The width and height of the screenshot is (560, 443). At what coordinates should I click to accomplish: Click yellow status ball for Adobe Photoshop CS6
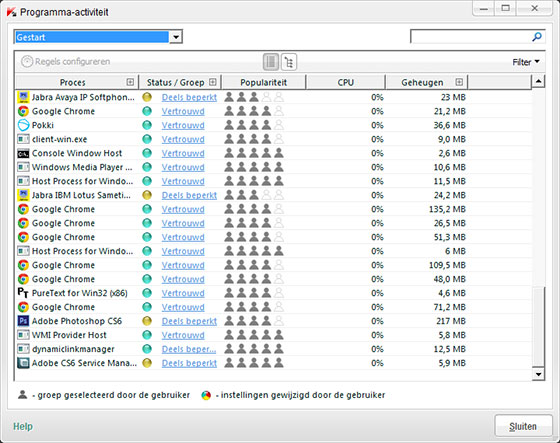tap(147, 321)
